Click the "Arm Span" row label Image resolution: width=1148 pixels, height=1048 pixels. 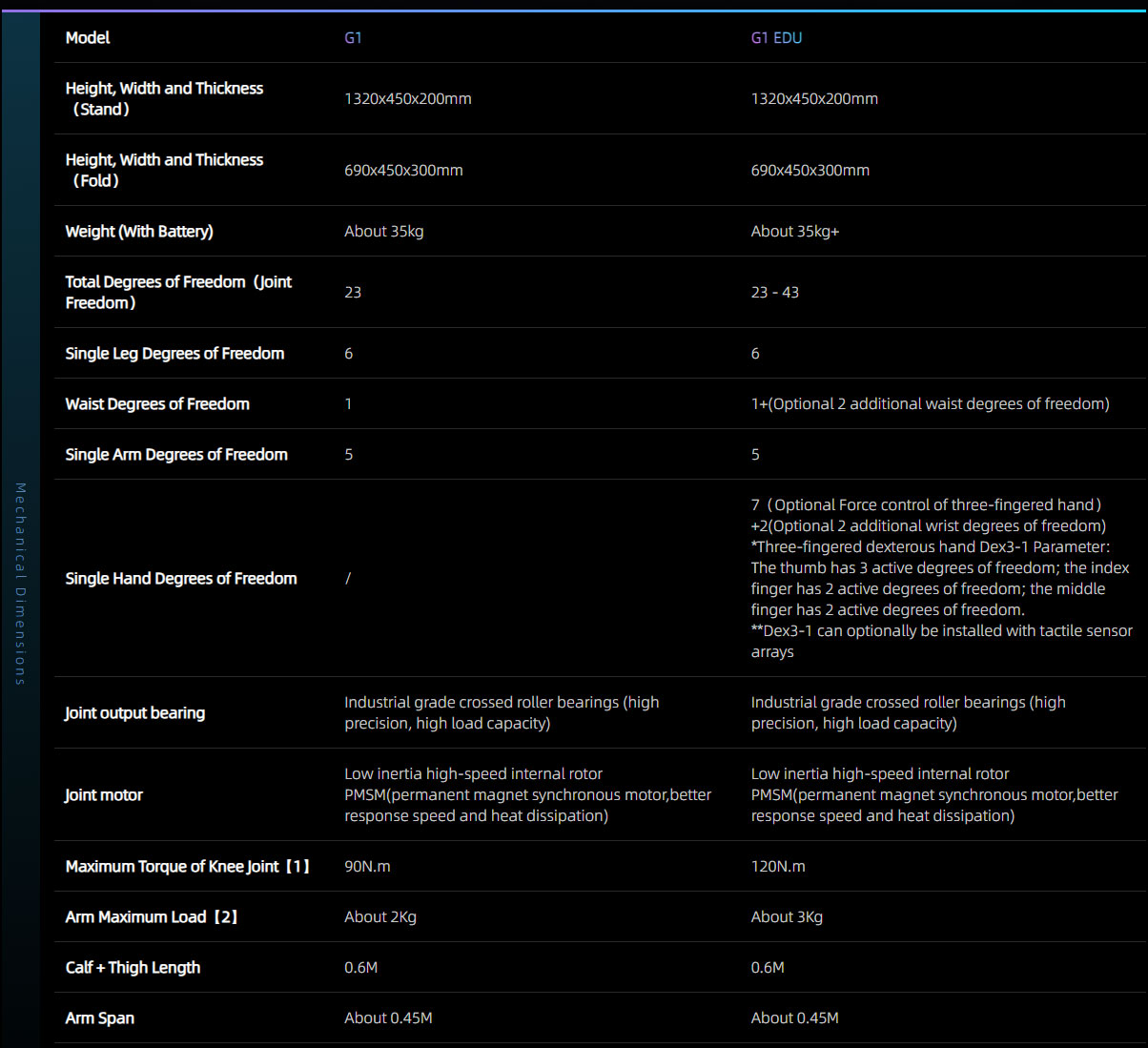[100, 1017]
